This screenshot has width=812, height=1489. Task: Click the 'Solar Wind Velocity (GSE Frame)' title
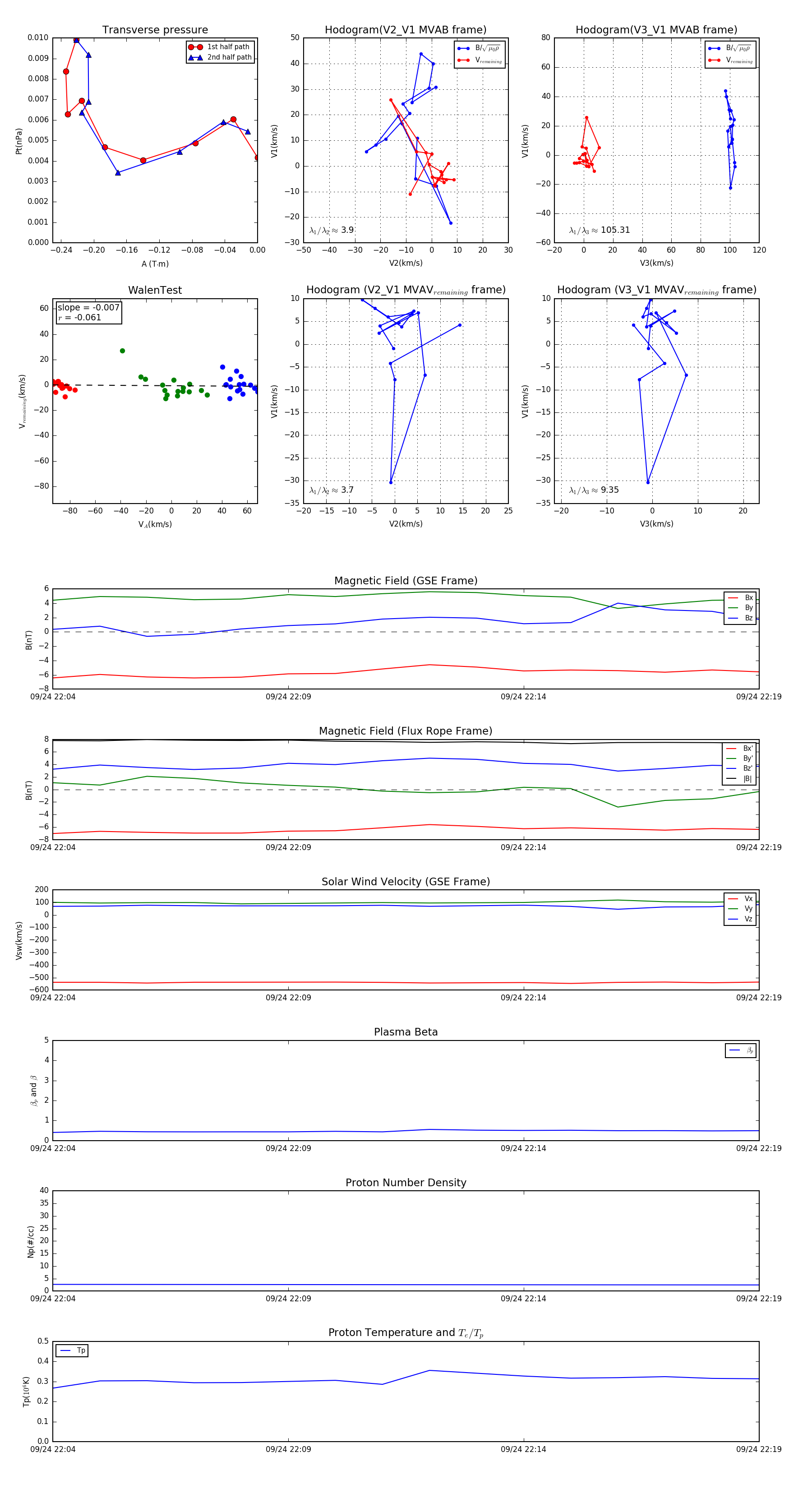coord(406,882)
